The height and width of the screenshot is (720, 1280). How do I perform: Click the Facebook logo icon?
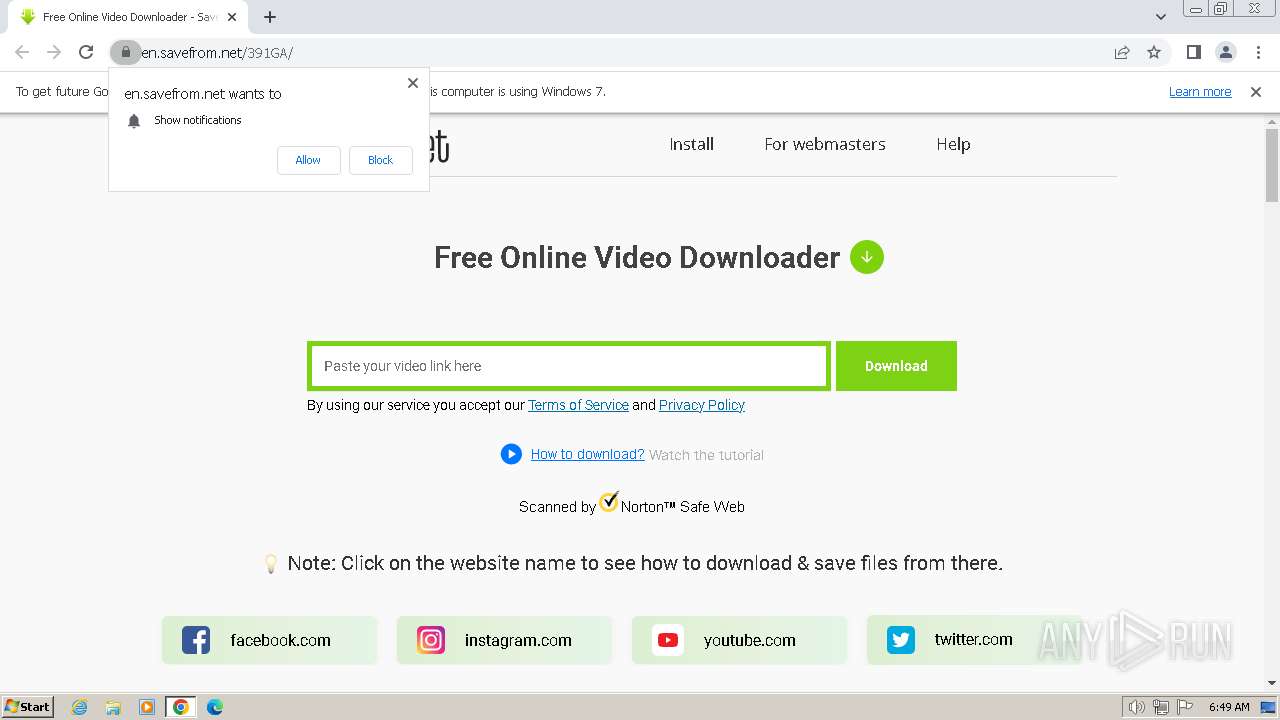tap(196, 640)
